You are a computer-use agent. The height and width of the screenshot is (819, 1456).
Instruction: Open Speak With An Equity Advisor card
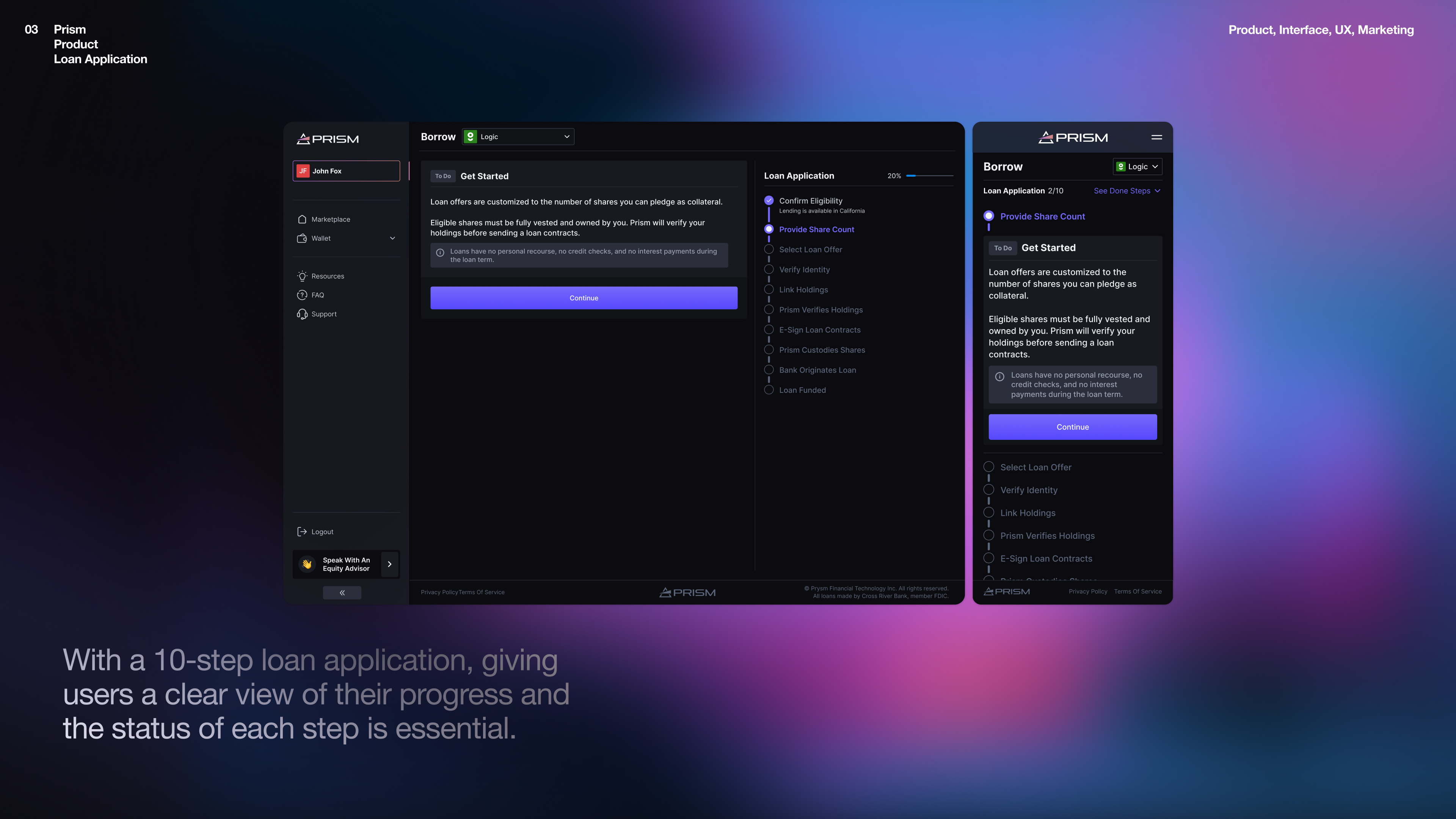tap(346, 564)
